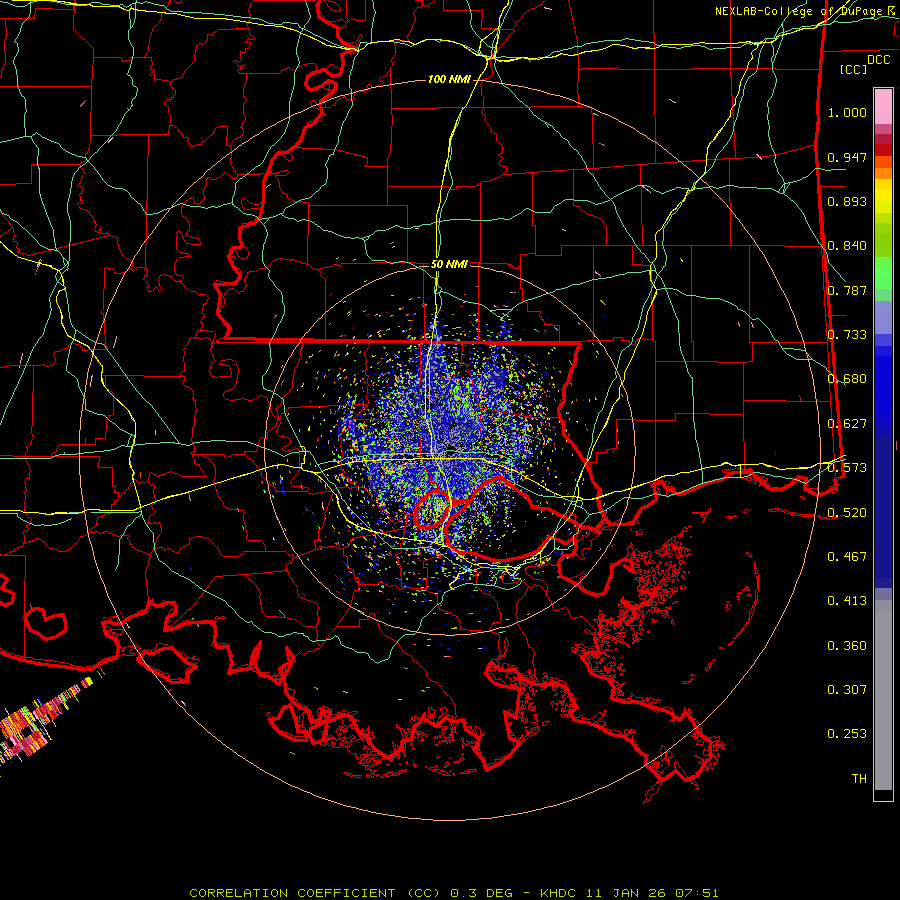Viewport: 900px width, 900px height.
Task: Click the 0.360 legend value
Action: point(847,646)
